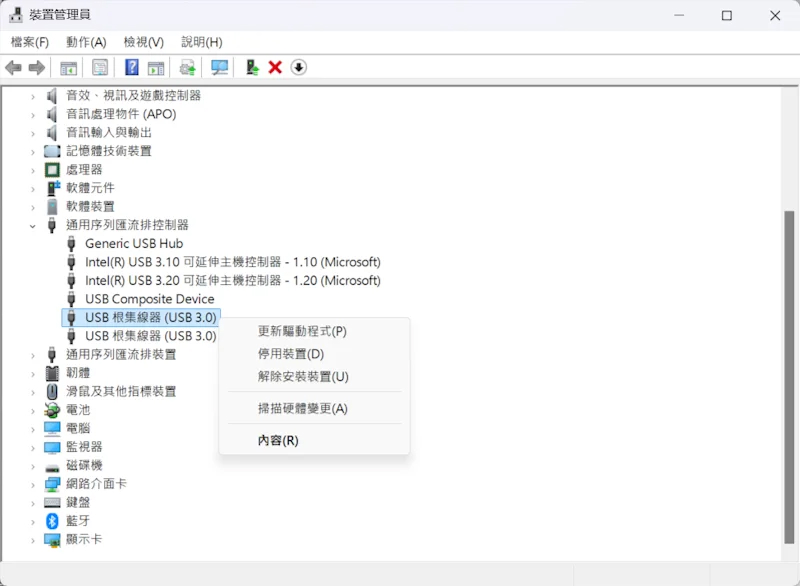Click the action pane toggle toolbar icon

[x=156, y=67]
